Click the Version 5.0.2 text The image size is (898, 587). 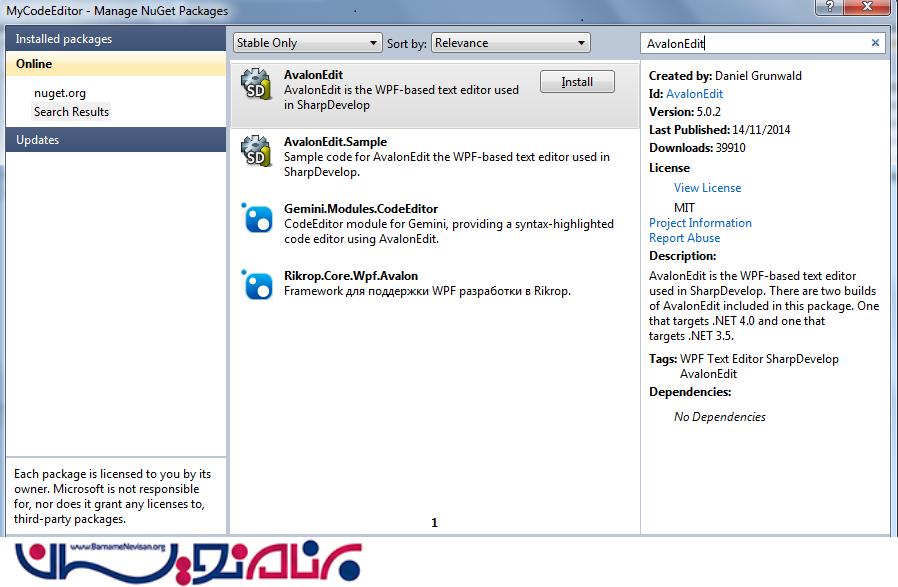point(684,112)
